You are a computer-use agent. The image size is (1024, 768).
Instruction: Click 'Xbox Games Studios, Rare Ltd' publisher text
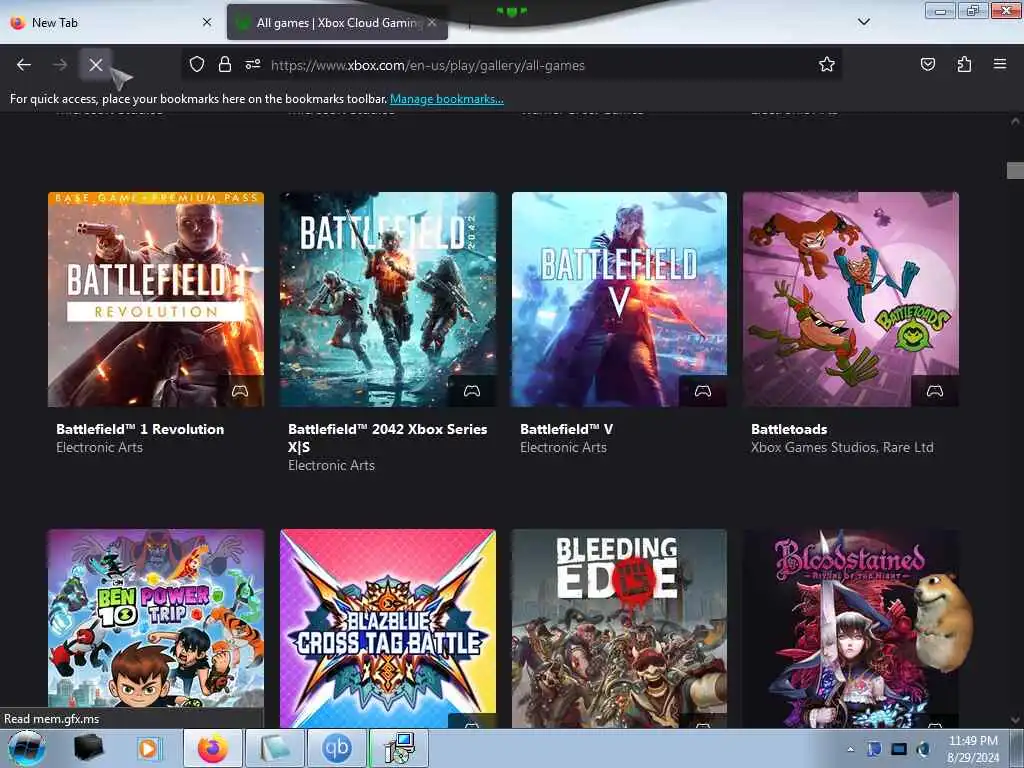click(842, 447)
